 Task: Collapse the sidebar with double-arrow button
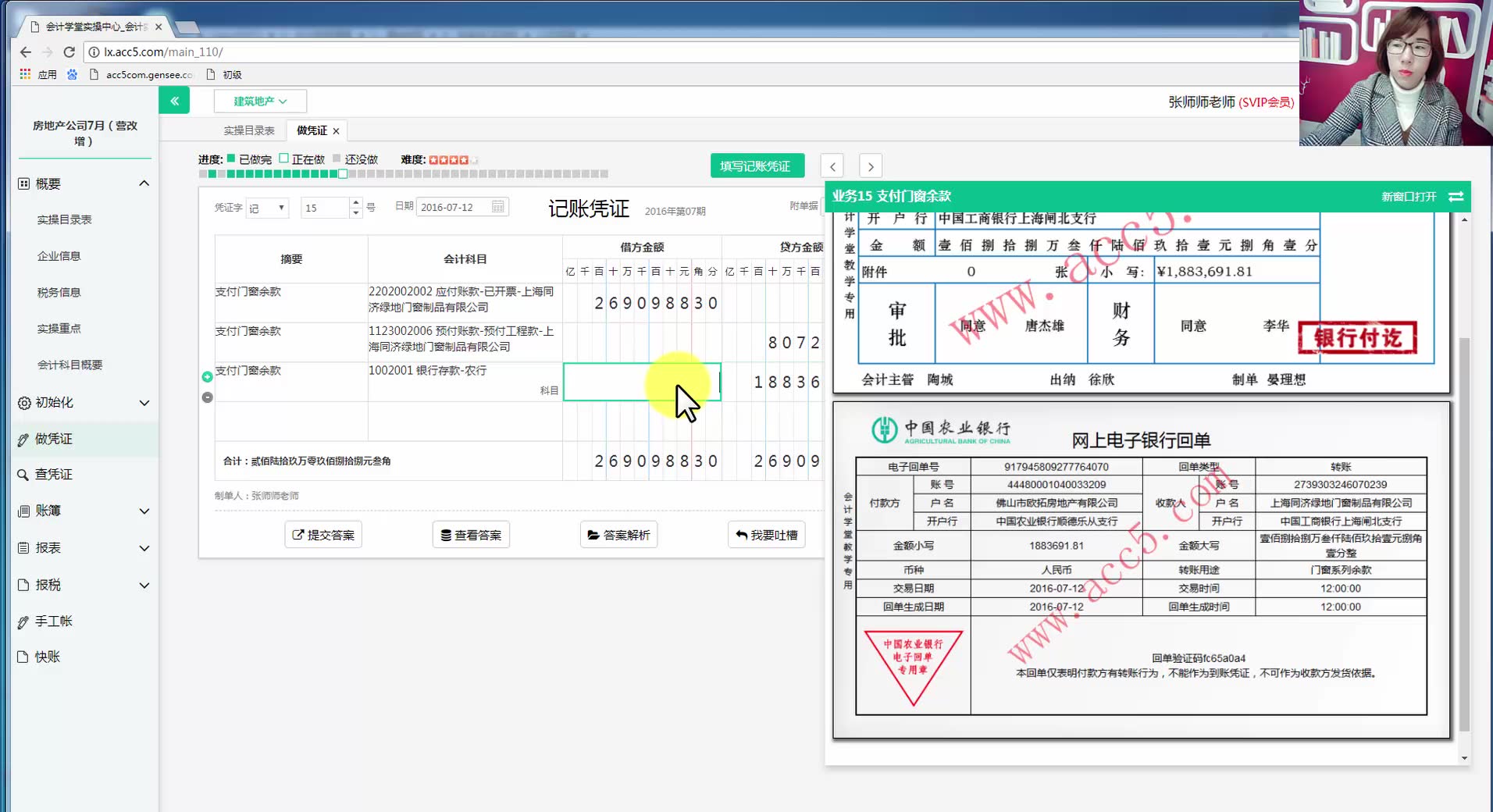[x=174, y=101]
